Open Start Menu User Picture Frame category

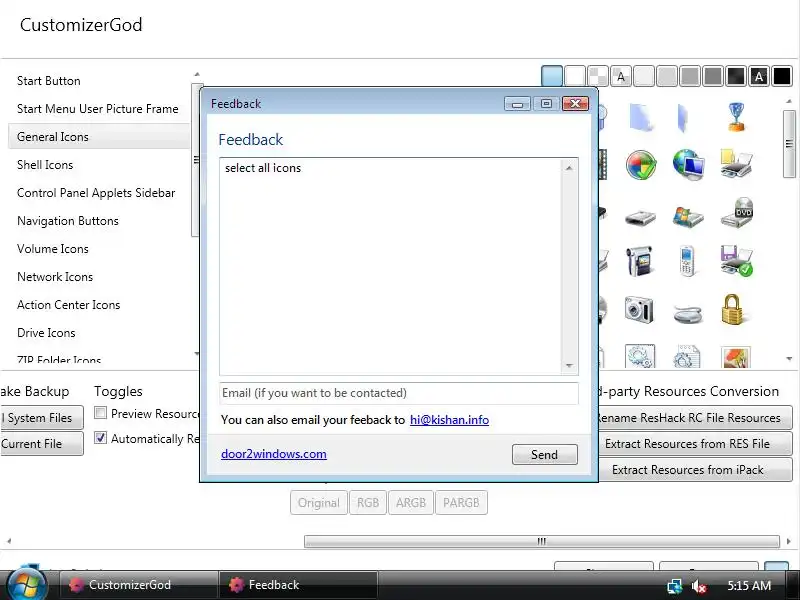pos(97,109)
